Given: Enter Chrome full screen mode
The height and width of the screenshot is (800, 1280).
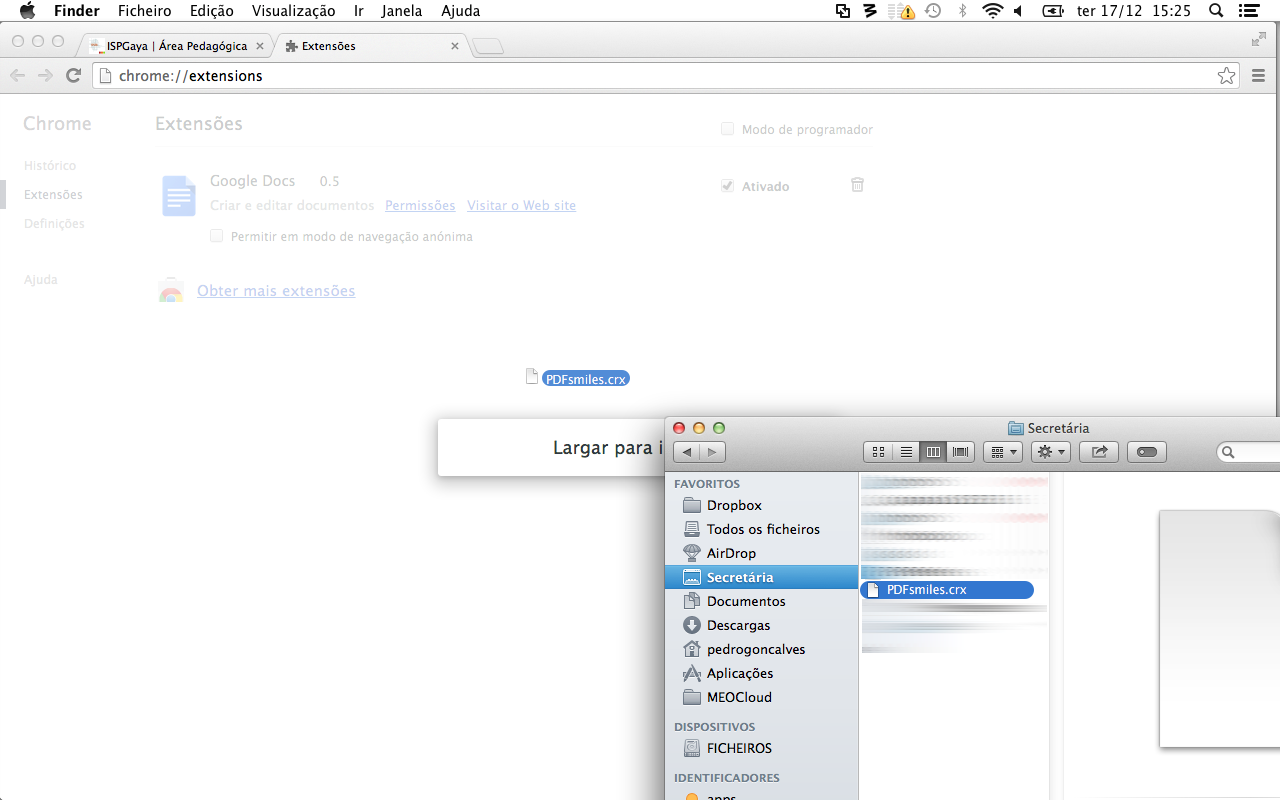Looking at the screenshot, I should point(1259,39).
